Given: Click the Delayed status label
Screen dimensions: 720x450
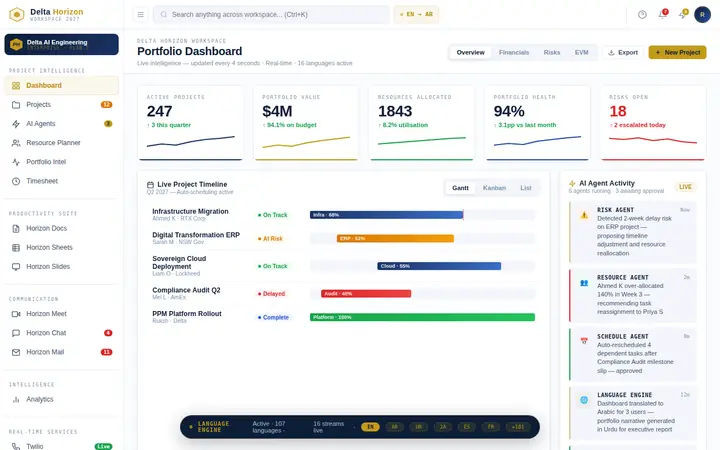Looking at the screenshot, I should [x=271, y=294].
